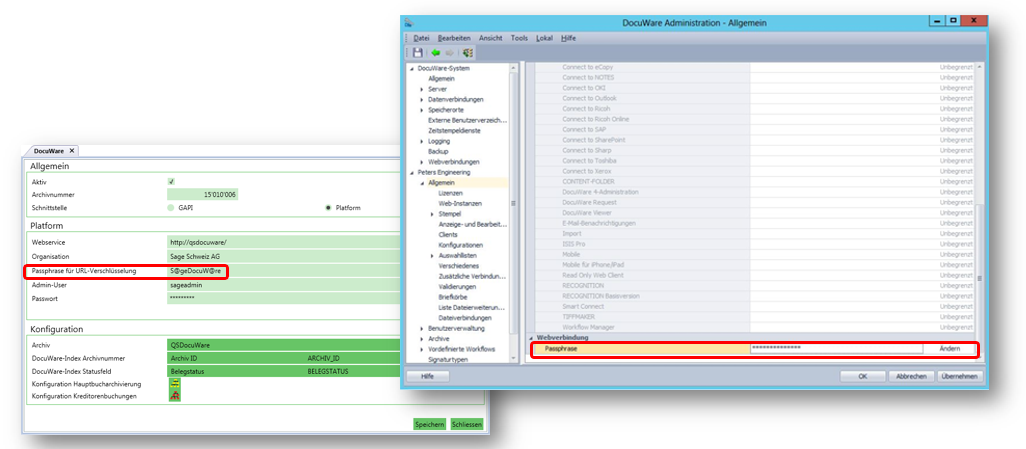The width and height of the screenshot is (1026, 449).
Task: Collapse the Webverbindung property section
Action: coord(531,338)
